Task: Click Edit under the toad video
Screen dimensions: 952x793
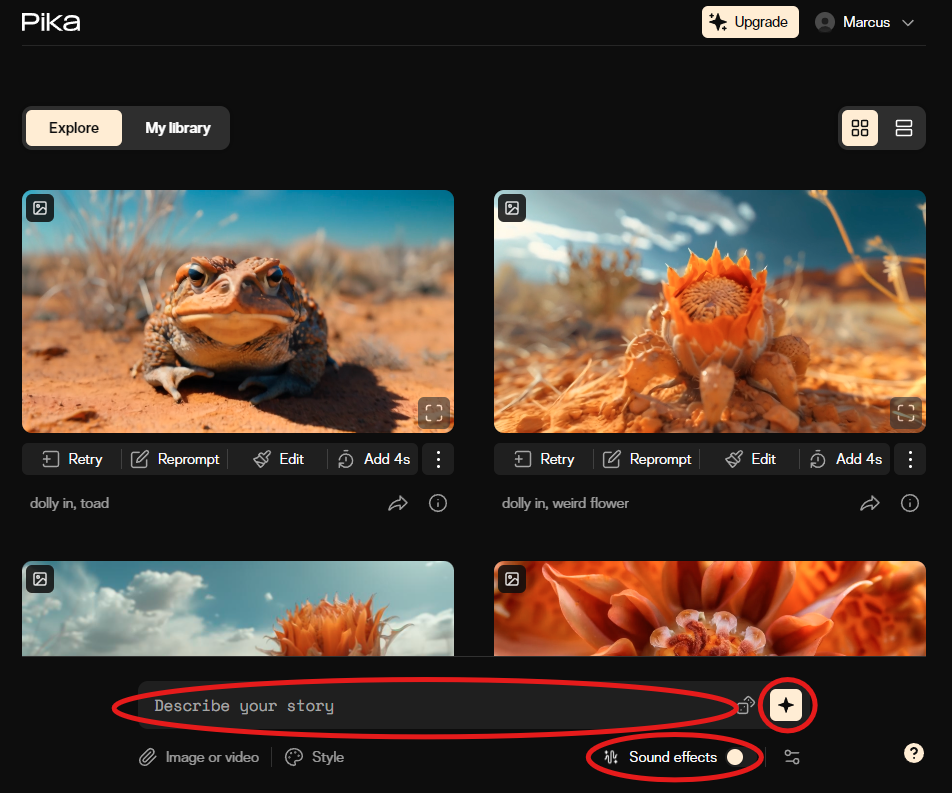Action: pos(278,460)
